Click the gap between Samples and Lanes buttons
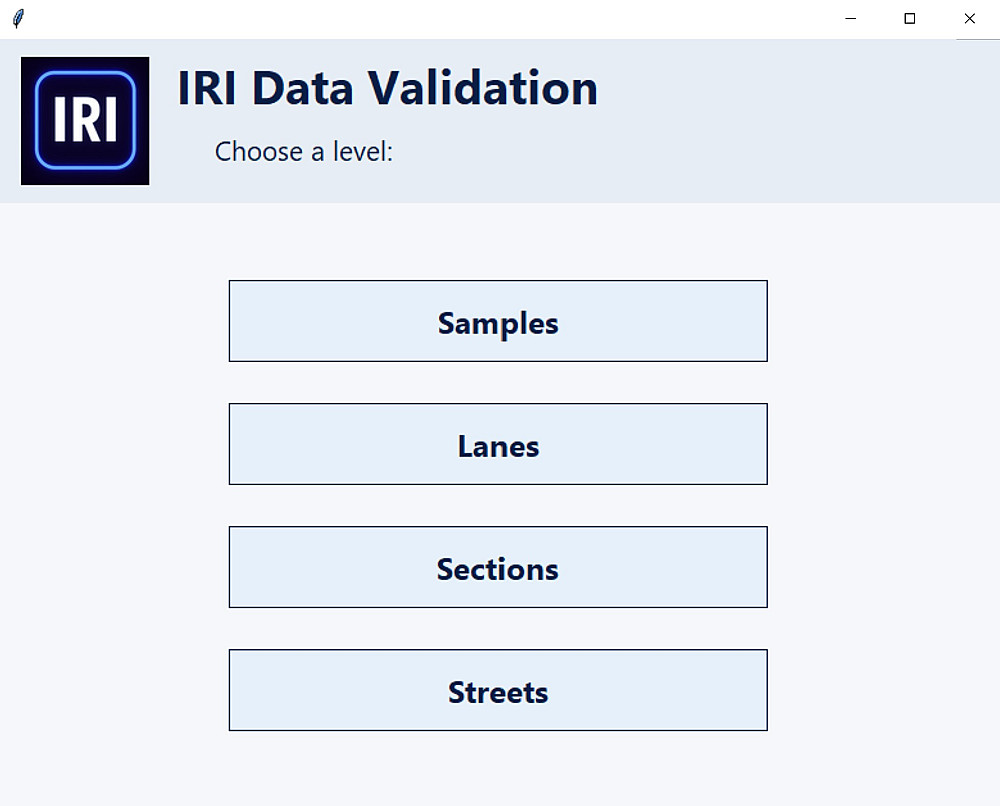Screen dimensions: 1000x806 click(x=498, y=383)
